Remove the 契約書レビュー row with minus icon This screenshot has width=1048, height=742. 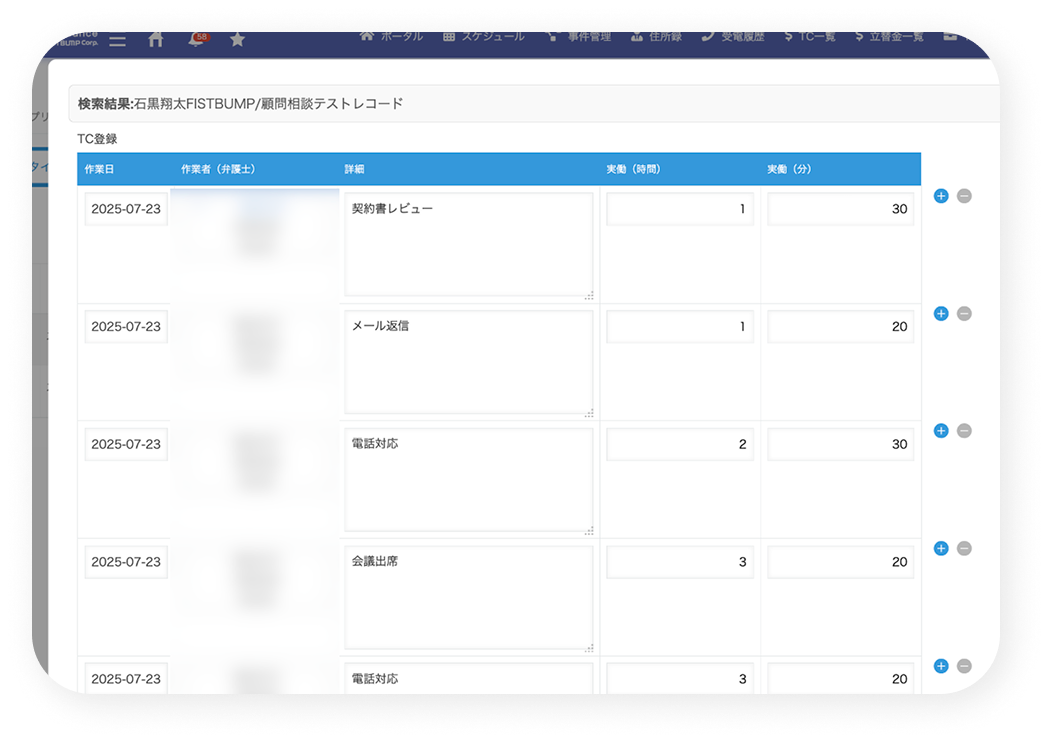[x=964, y=196]
